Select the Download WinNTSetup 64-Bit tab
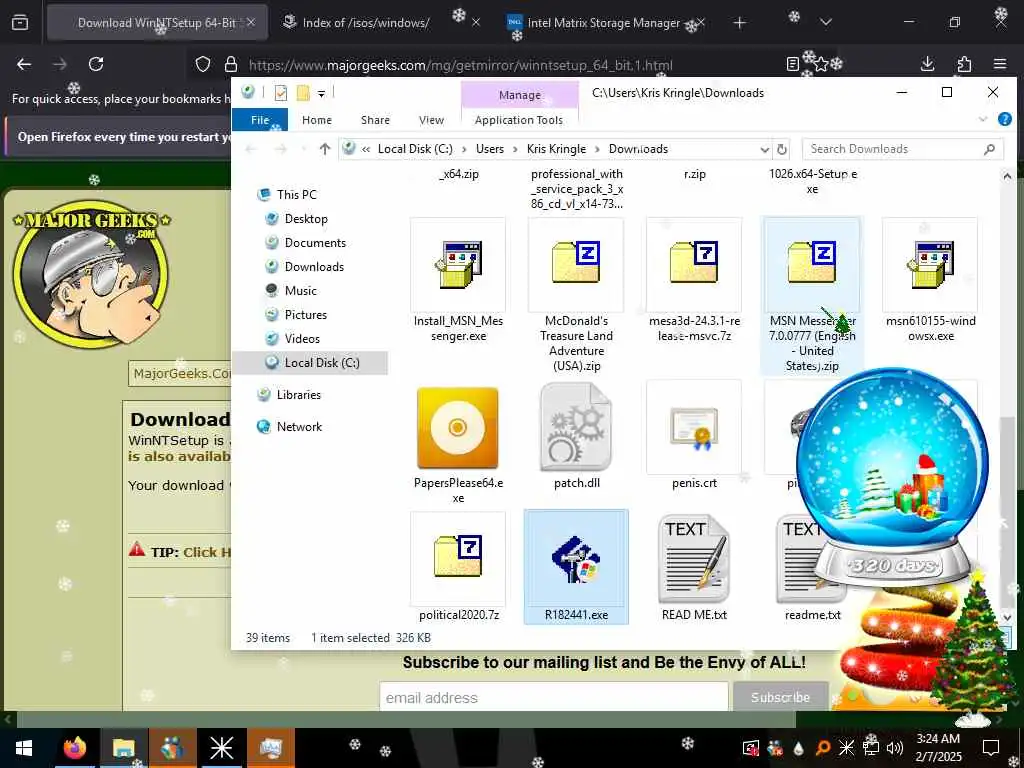 pyautogui.click(x=157, y=23)
